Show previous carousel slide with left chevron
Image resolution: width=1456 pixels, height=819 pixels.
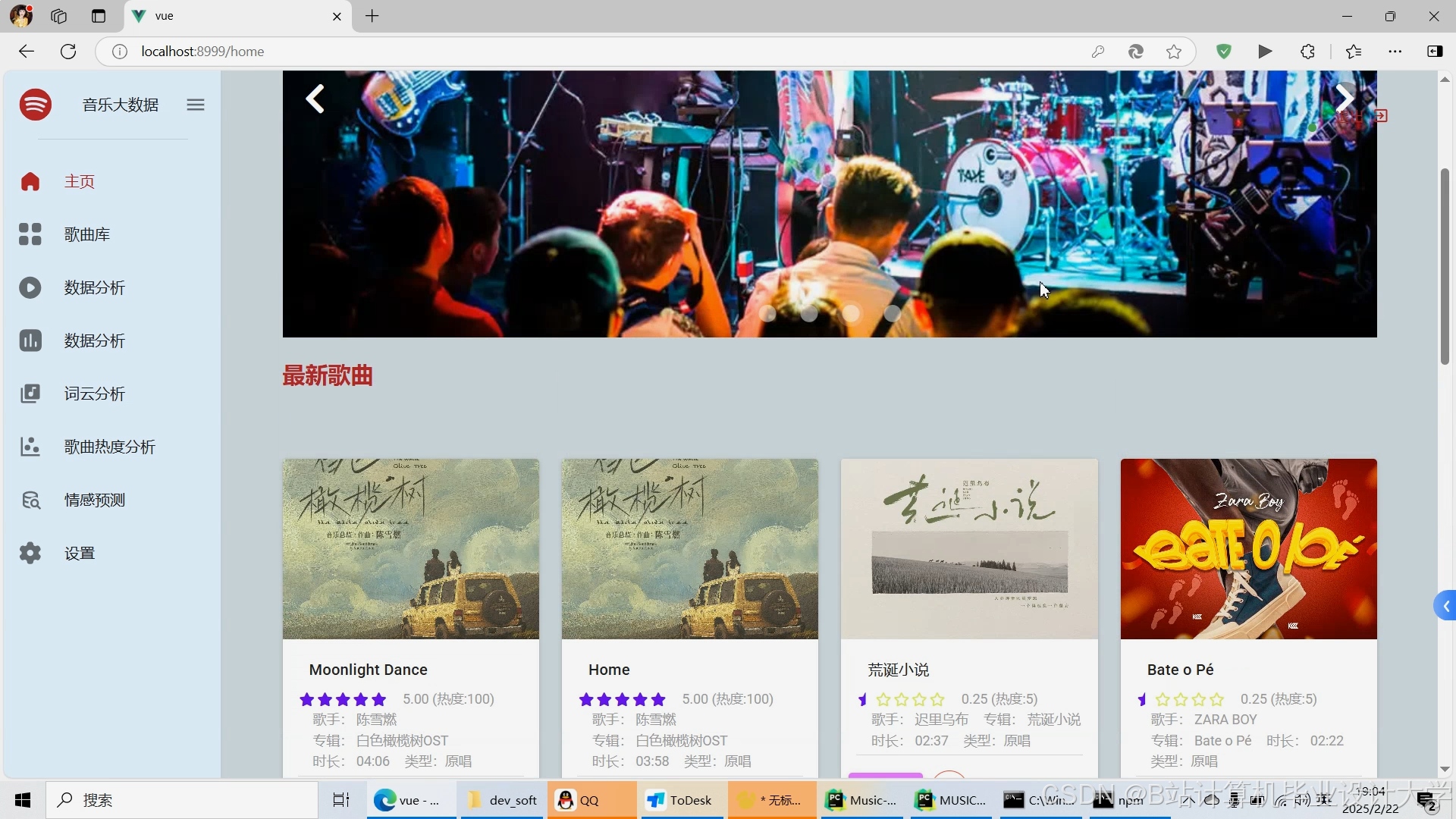(x=315, y=99)
